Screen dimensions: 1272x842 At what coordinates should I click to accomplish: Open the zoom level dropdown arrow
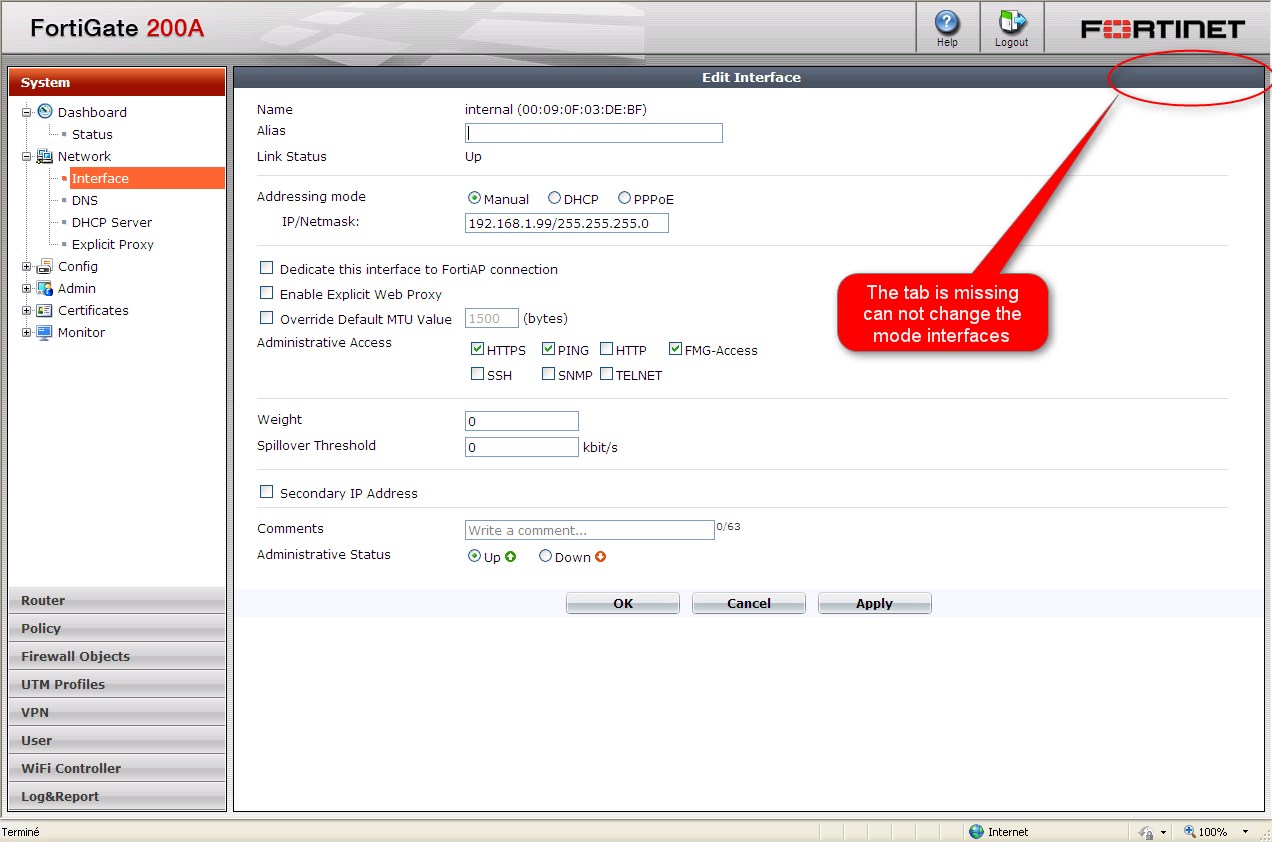[1245, 832]
